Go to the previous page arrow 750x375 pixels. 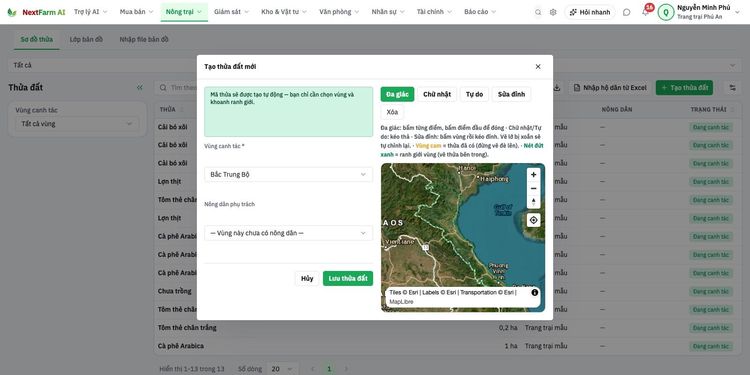pos(312,369)
